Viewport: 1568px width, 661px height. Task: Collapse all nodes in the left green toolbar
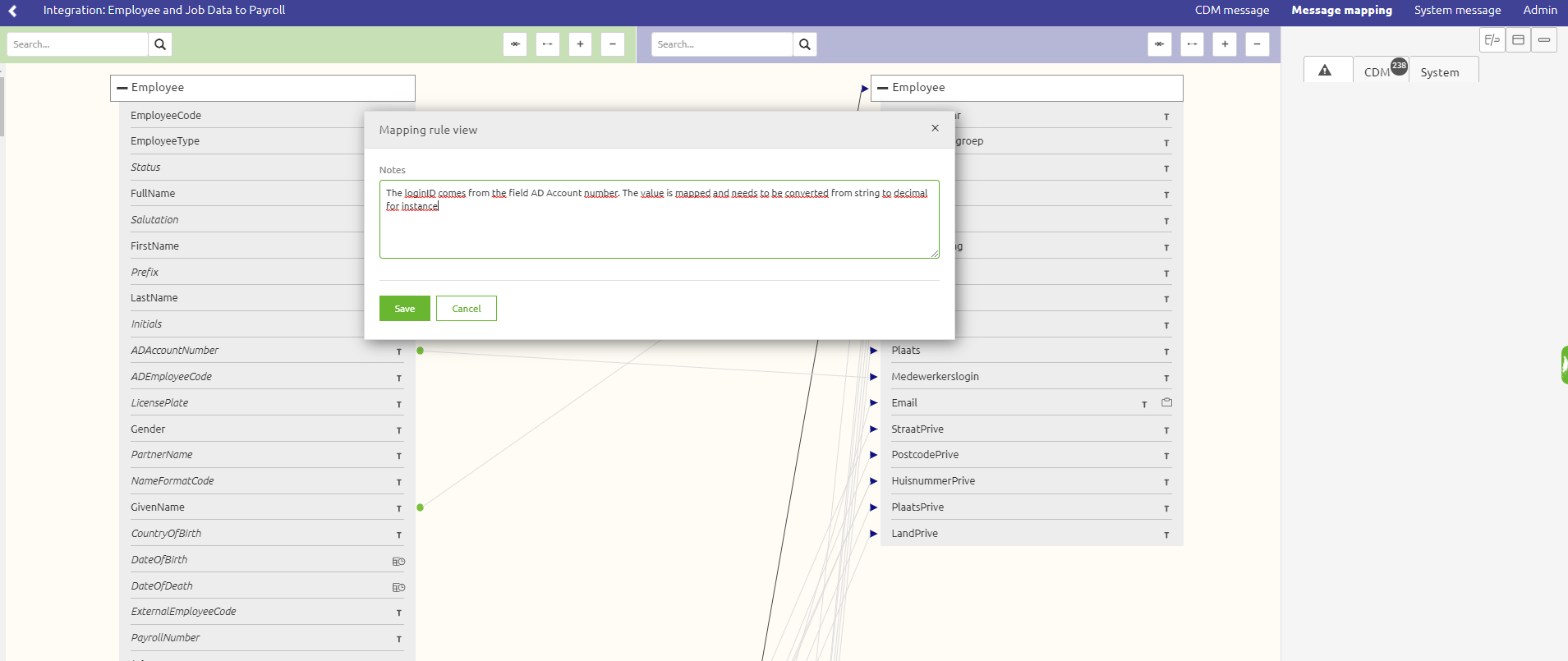pos(515,44)
